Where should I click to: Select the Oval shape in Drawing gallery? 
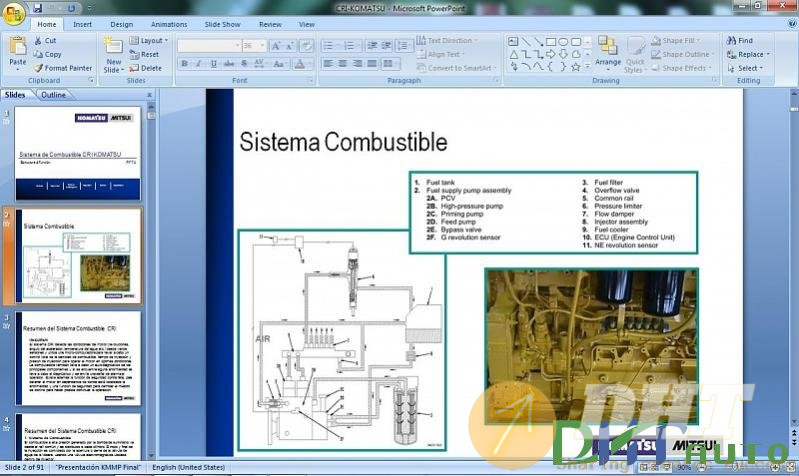click(x=563, y=42)
